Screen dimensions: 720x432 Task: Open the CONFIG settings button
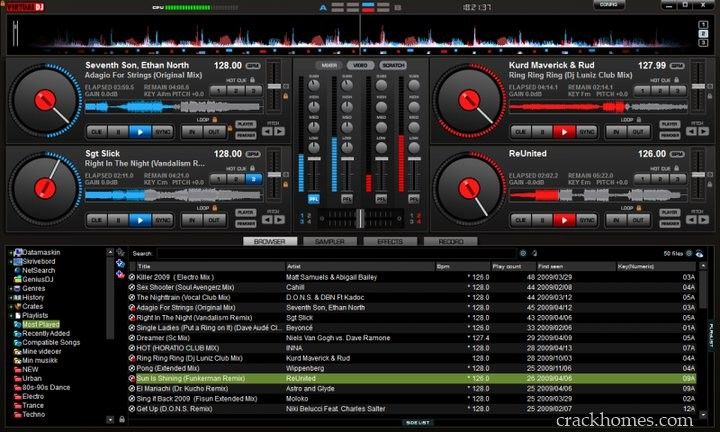pyautogui.click(x=608, y=5)
